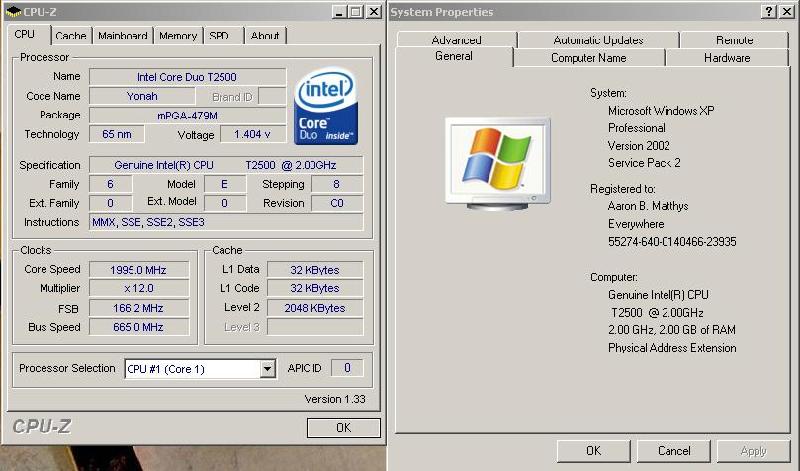Open the Automatic Updates tab
This screenshot has width=800, height=471.
point(598,40)
